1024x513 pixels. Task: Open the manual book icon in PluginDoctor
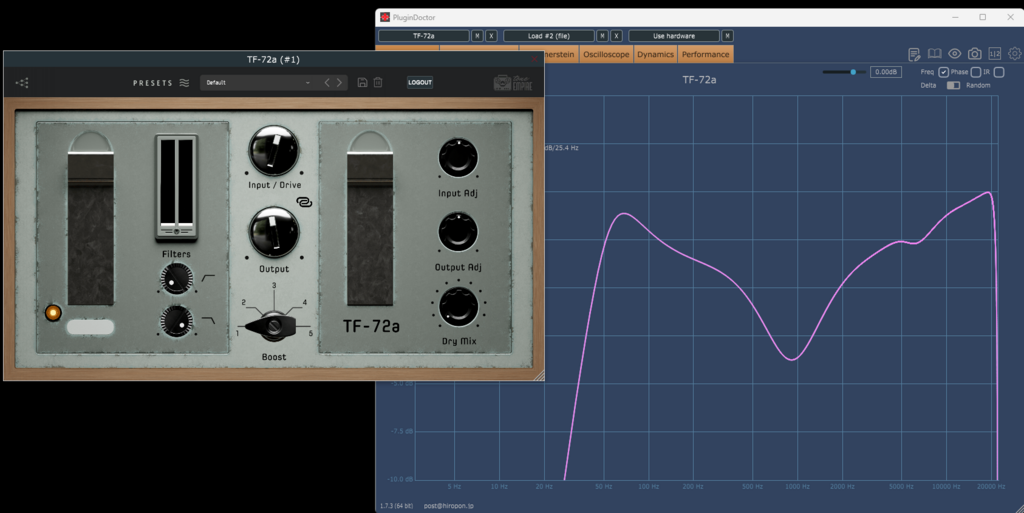[x=935, y=54]
